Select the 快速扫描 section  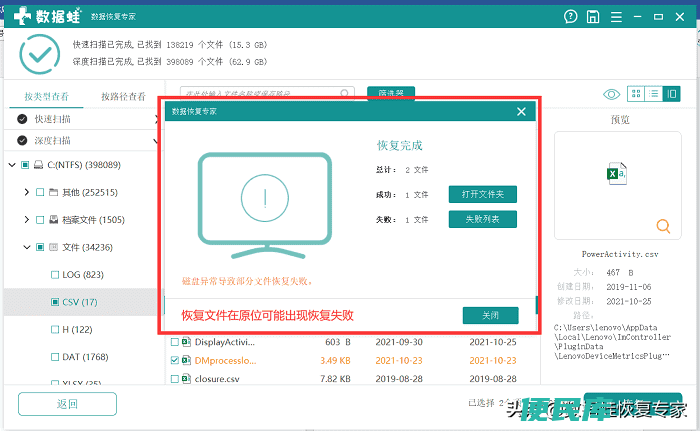pos(53,119)
